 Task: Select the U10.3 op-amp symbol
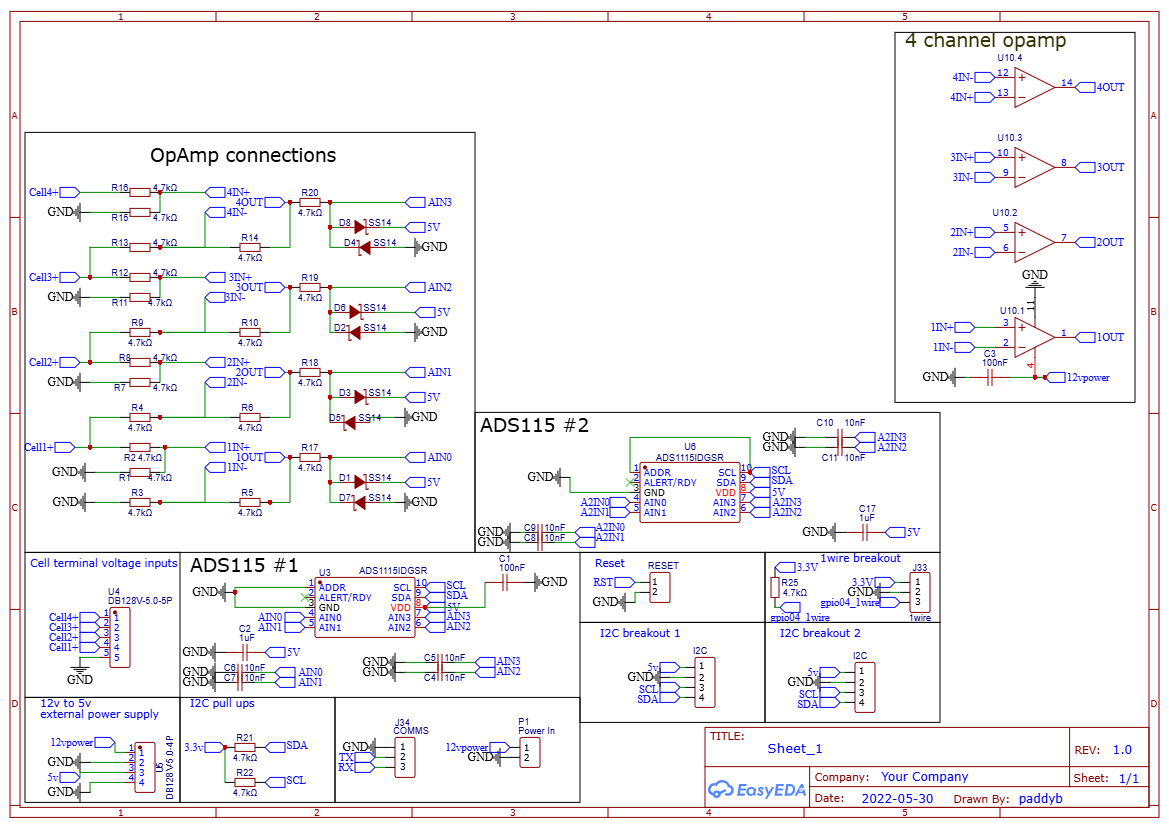click(x=1033, y=166)
